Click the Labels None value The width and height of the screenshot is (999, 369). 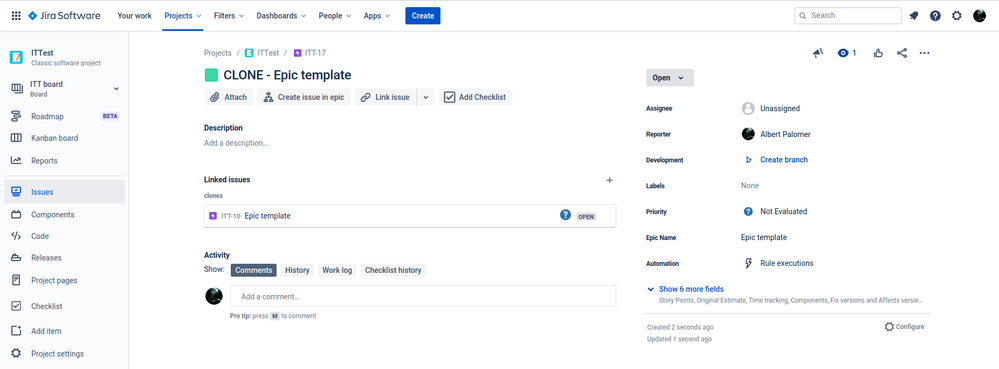[x=750, y=185]
